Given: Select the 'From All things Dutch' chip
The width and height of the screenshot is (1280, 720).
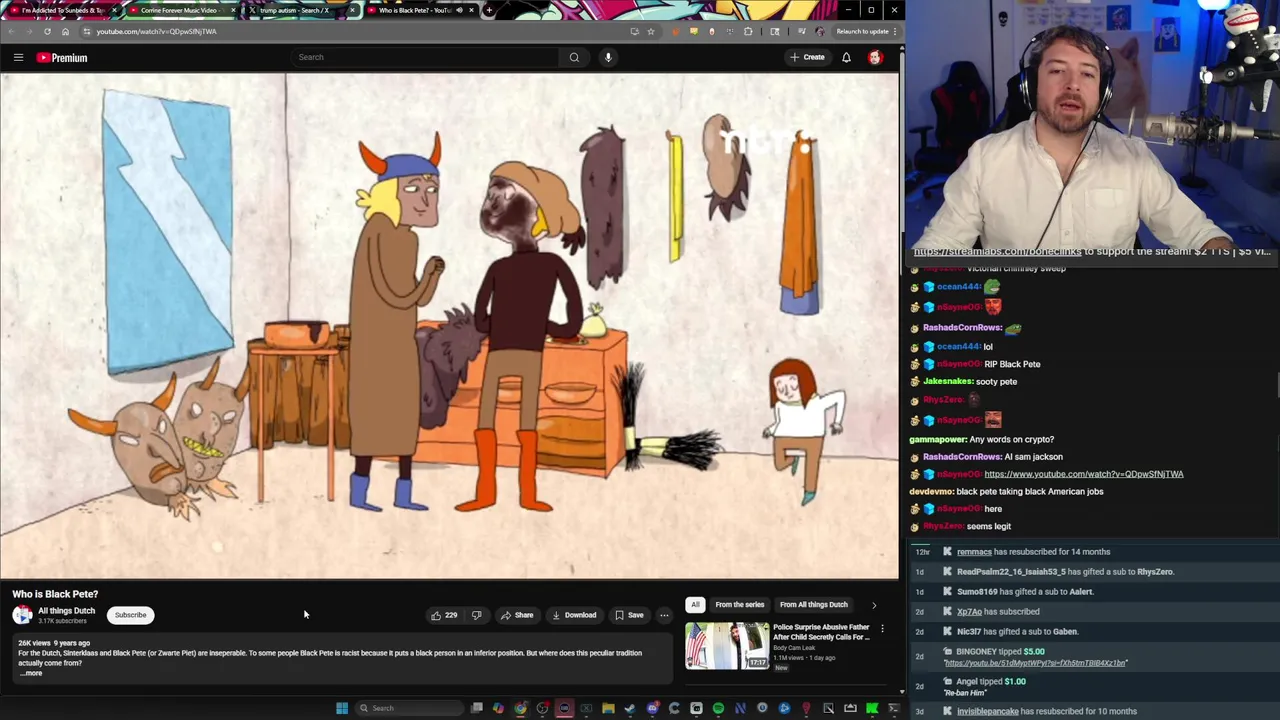Looking at the screenshot, I should [x=813, y=604].
